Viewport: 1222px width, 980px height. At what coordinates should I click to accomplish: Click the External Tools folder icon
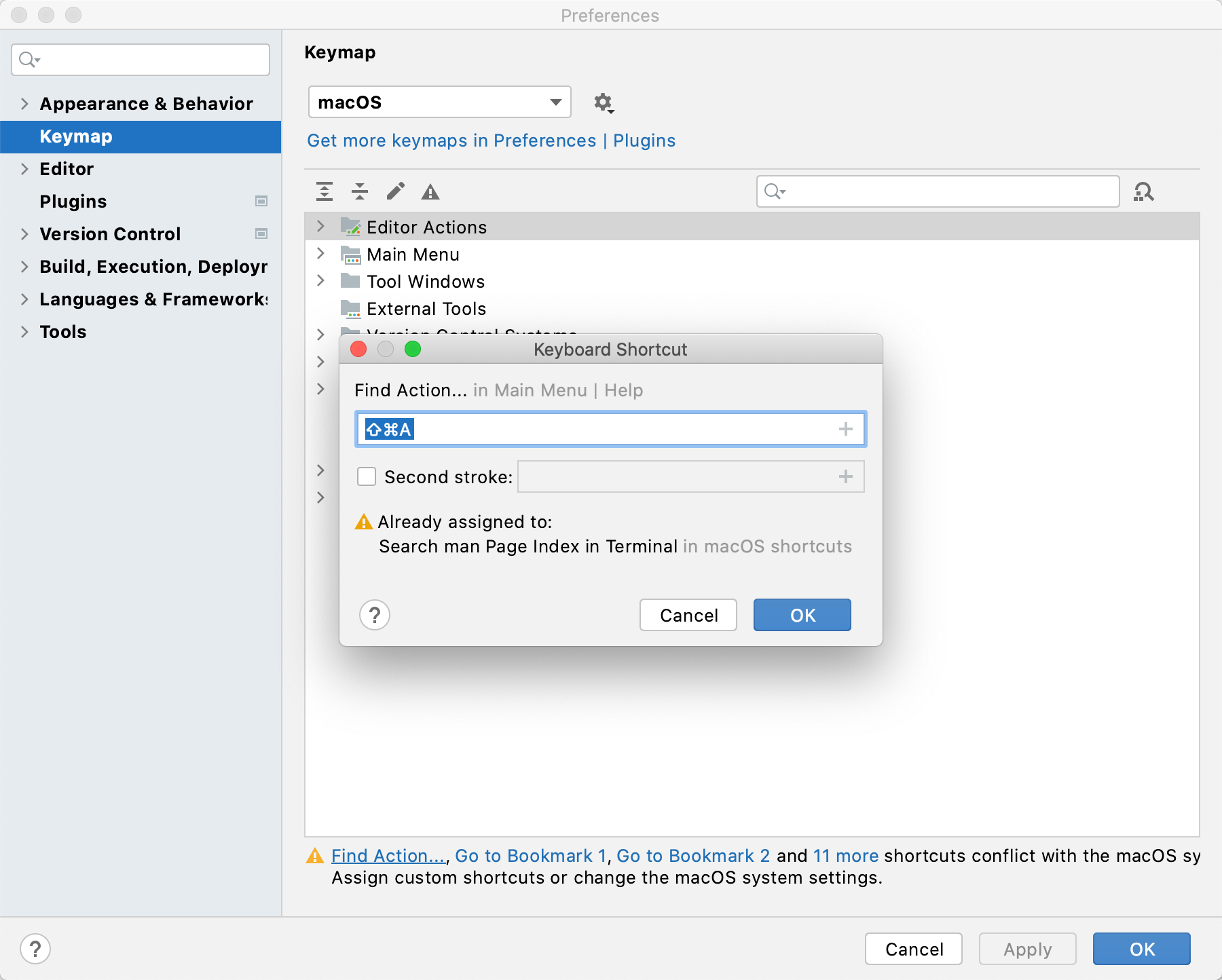(350, 309)
